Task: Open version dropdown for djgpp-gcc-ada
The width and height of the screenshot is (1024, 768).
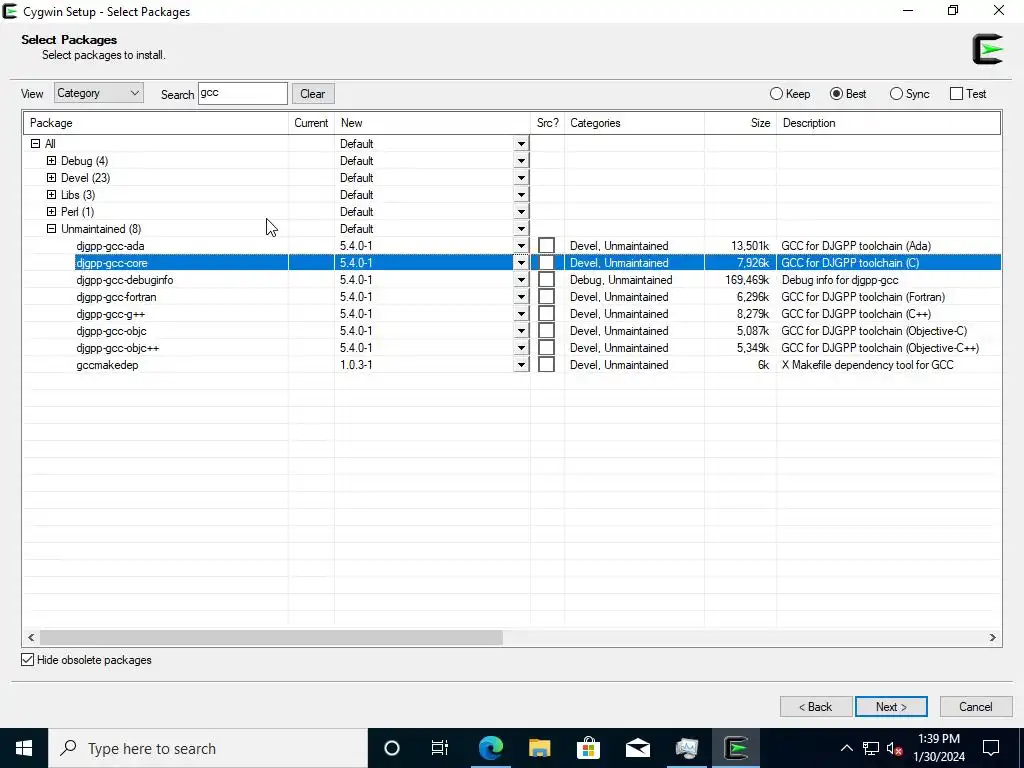Action: 521,246
